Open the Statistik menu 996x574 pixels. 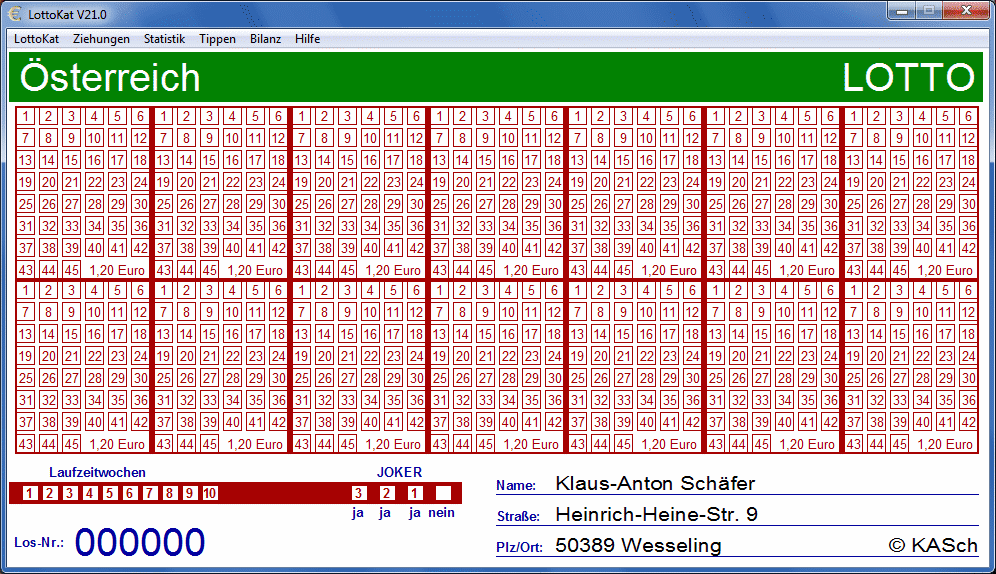[x=164, y=39]
